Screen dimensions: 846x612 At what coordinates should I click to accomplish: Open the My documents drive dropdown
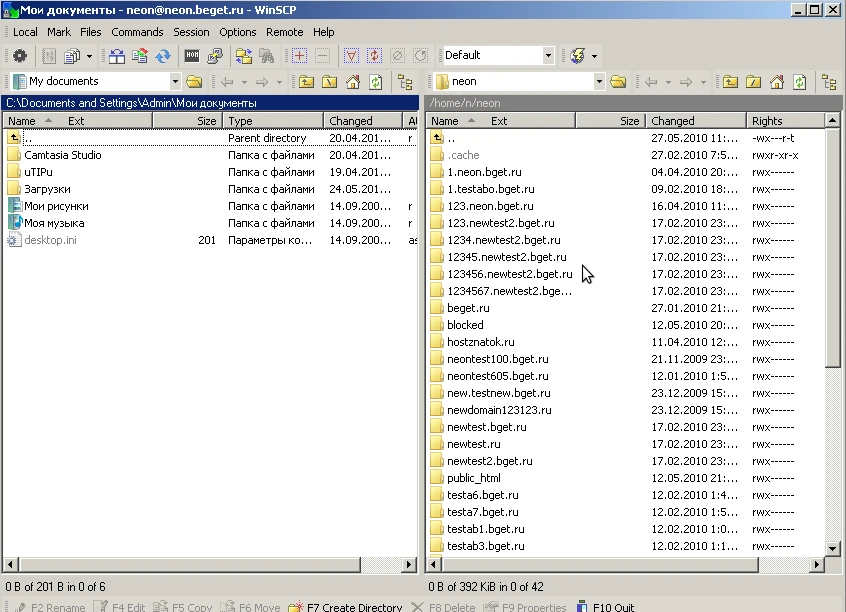tap(175, 82)
